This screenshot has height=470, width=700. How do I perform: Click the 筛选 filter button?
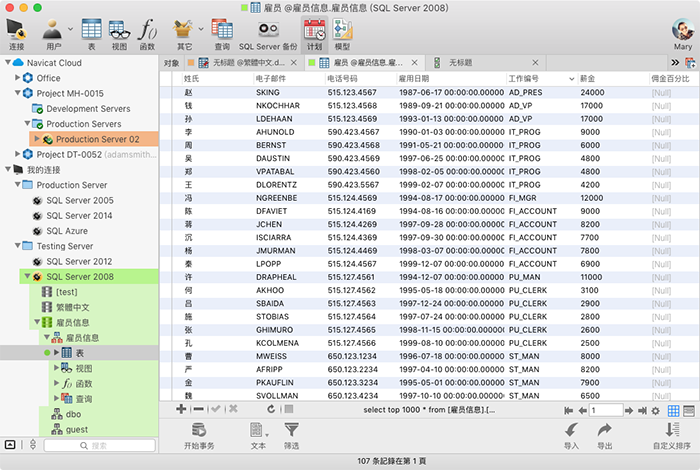click(292, 436)
